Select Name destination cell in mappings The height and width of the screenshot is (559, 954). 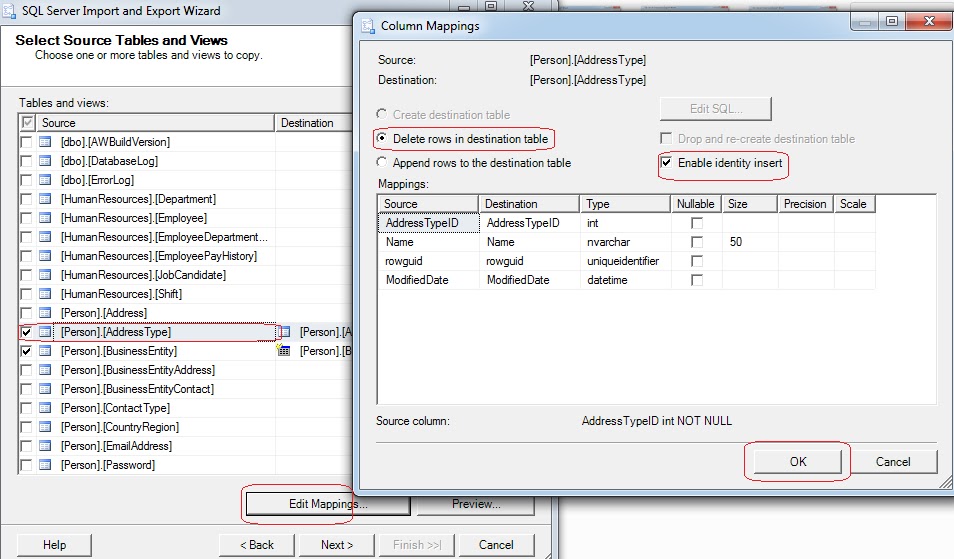[x=529, y=242]
